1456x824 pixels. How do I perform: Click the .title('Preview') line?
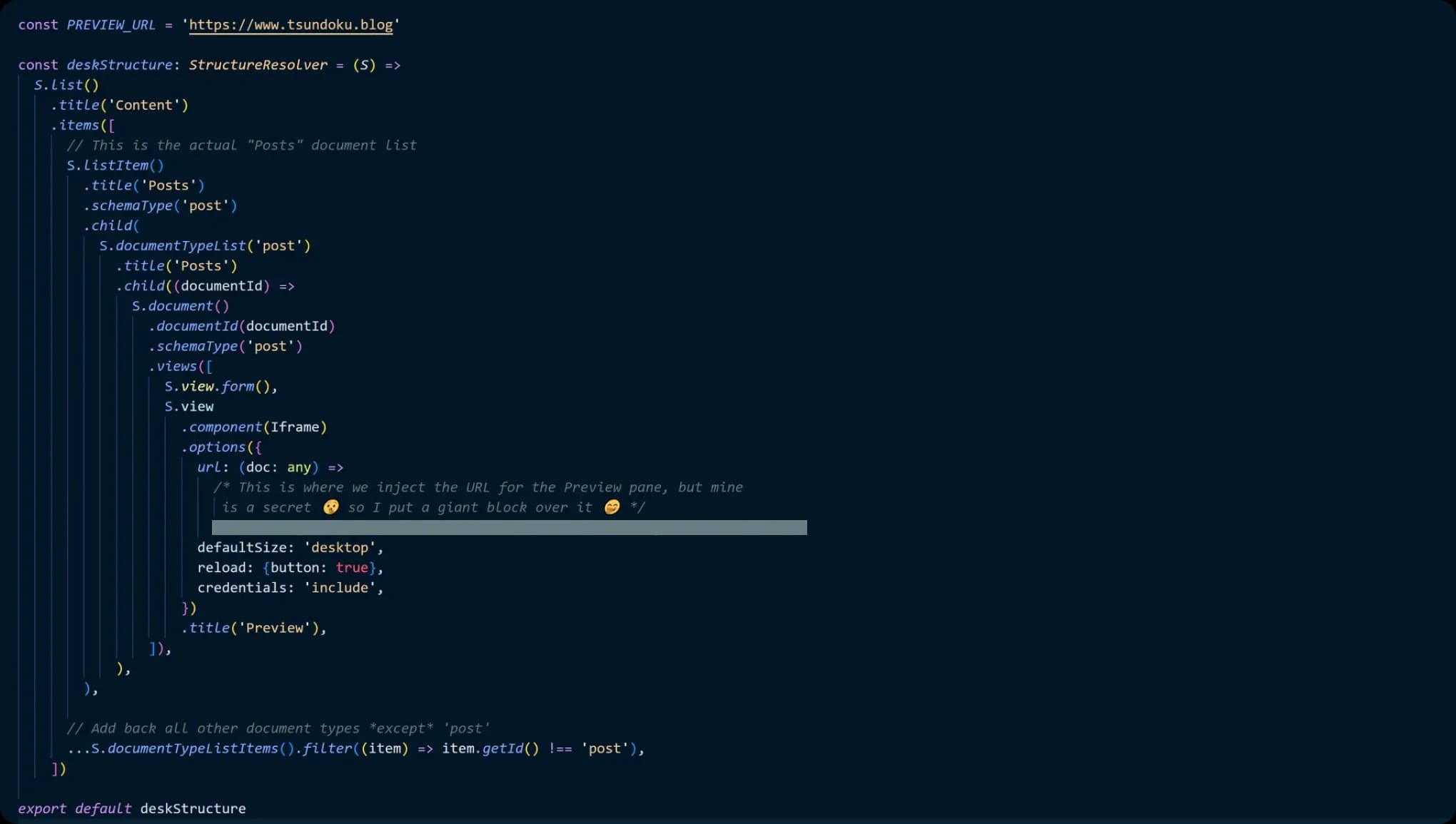coord(254,628)
